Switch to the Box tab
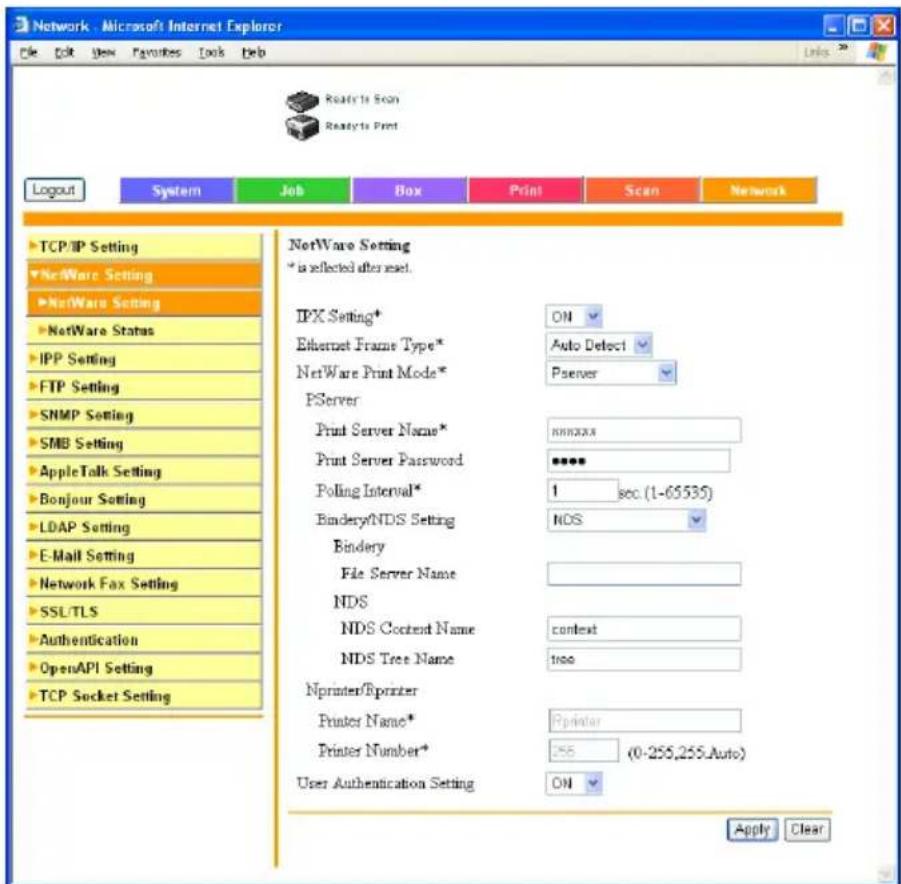The height and width of the screenshot is (884, 901). [409, 190]
